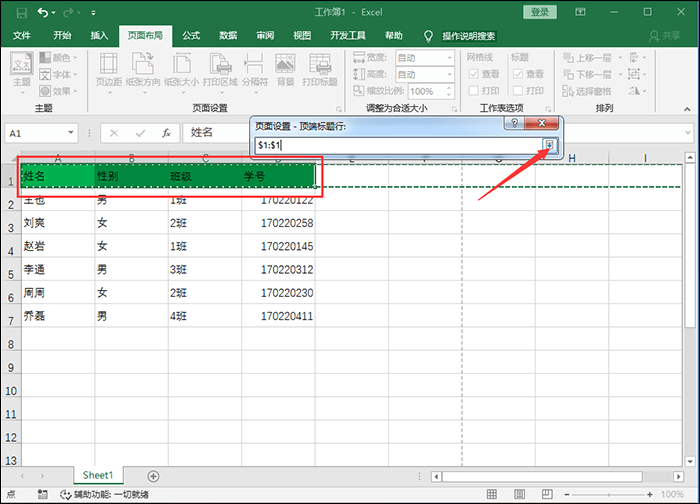Choose paper Orientation
The height and width of the screenshot is (504, 700).
coord(143,72)
